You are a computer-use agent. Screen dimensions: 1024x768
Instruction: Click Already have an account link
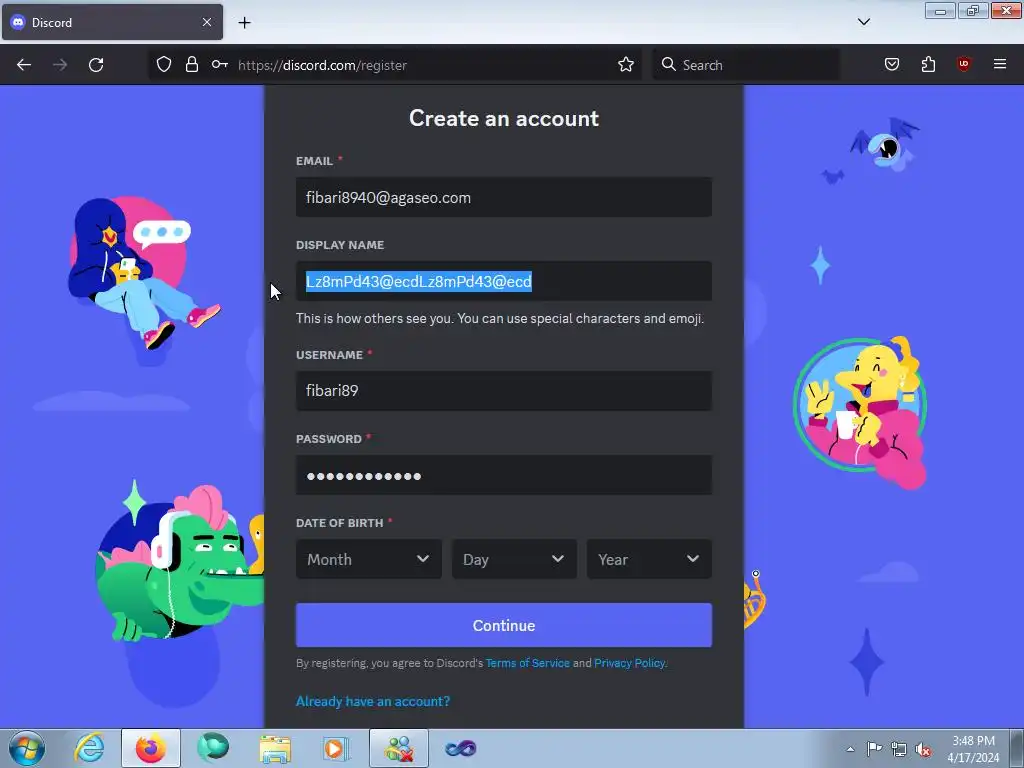coord(373,701)
